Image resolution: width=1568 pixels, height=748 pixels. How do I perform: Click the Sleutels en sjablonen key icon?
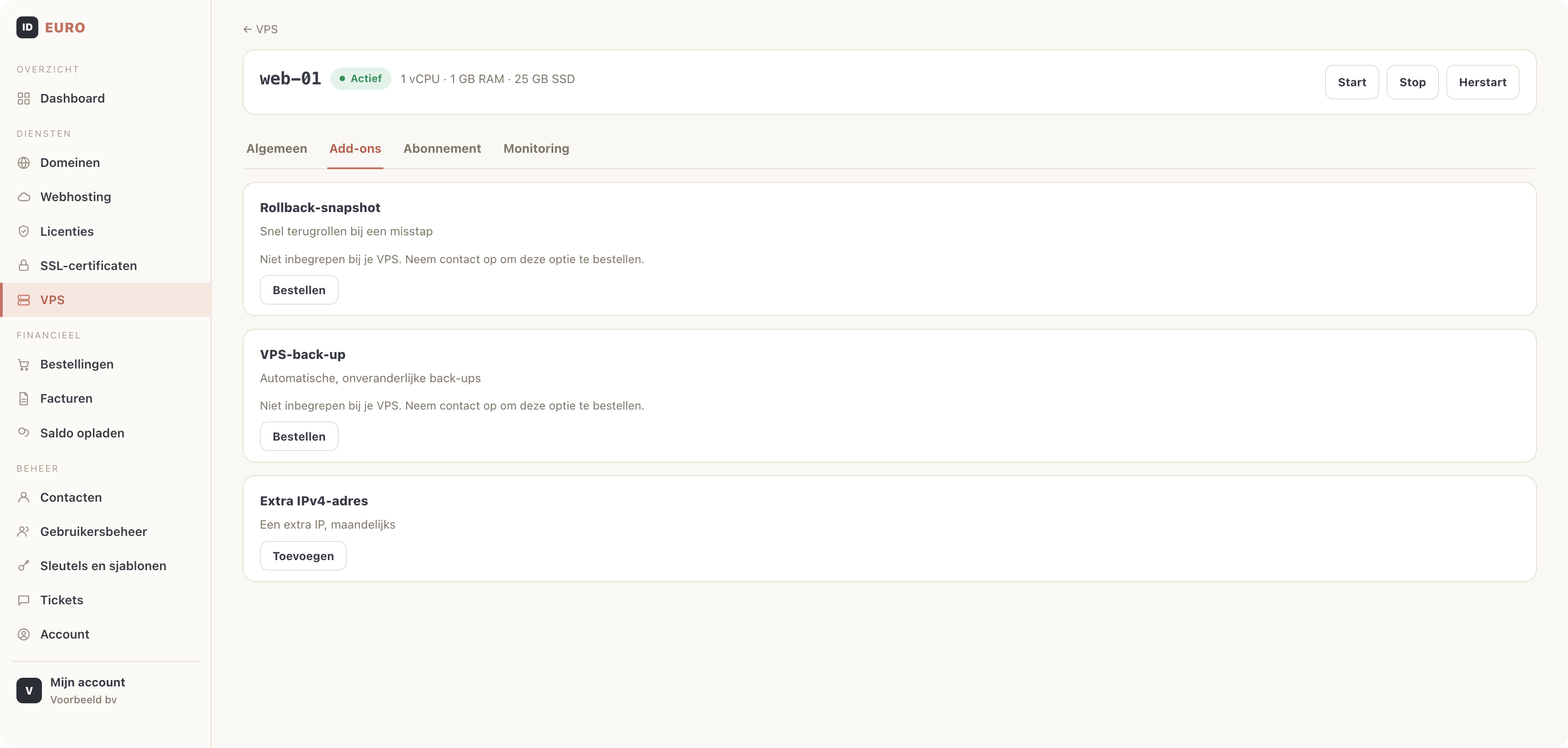click(24, 565)
